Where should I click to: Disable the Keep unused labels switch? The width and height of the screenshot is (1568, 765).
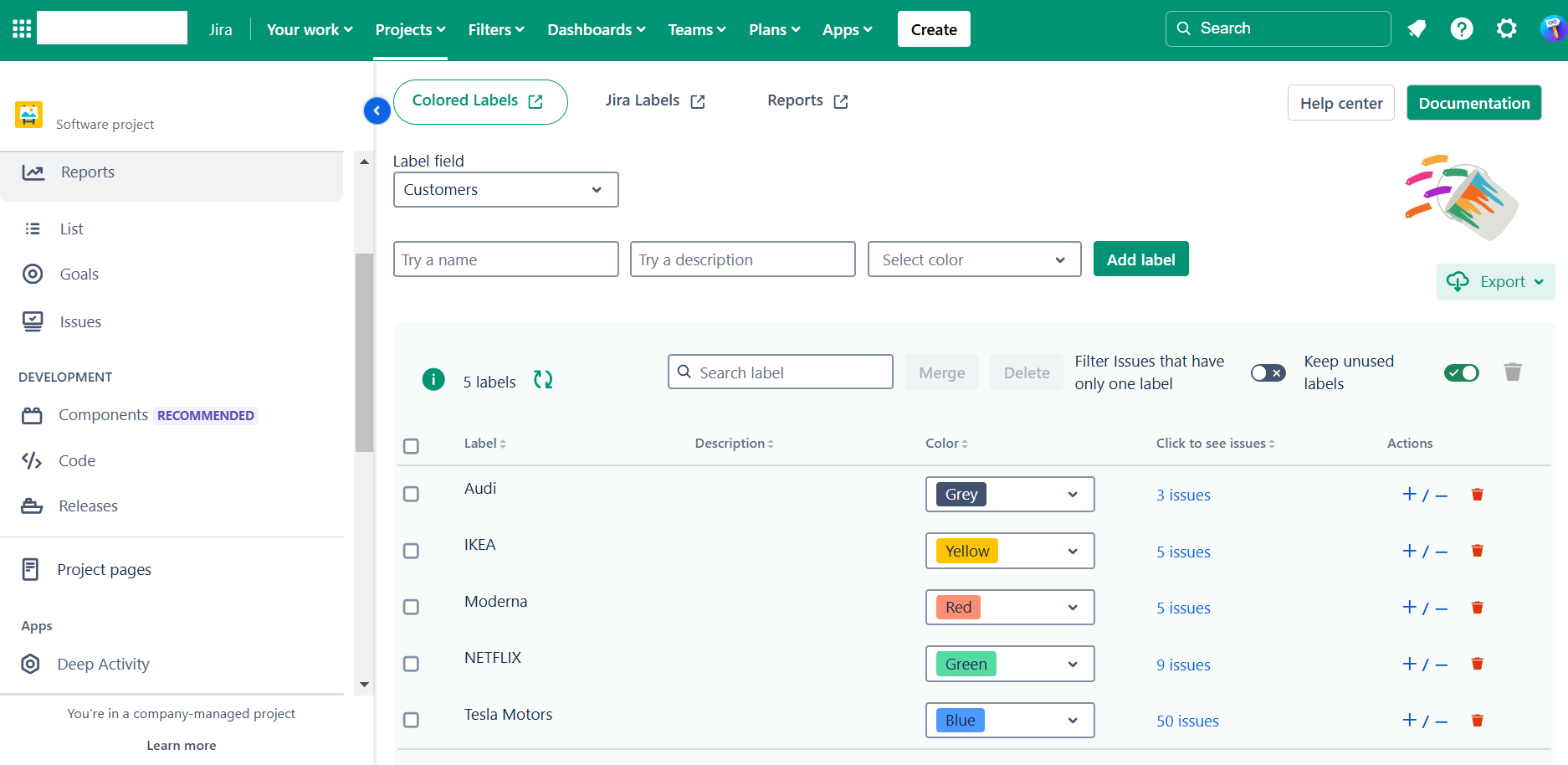point(1461,373)
